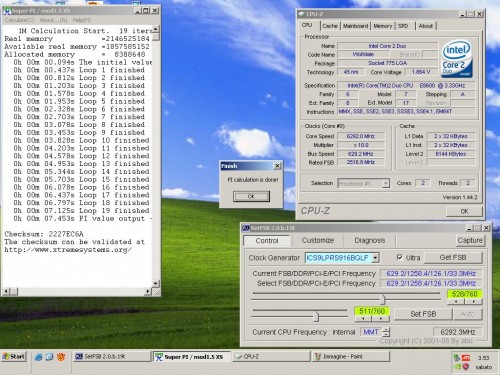Screen dimensions: 500x375
Task: Click the 6292.3MHz CPU frequency field
Action: pos(458,332)
